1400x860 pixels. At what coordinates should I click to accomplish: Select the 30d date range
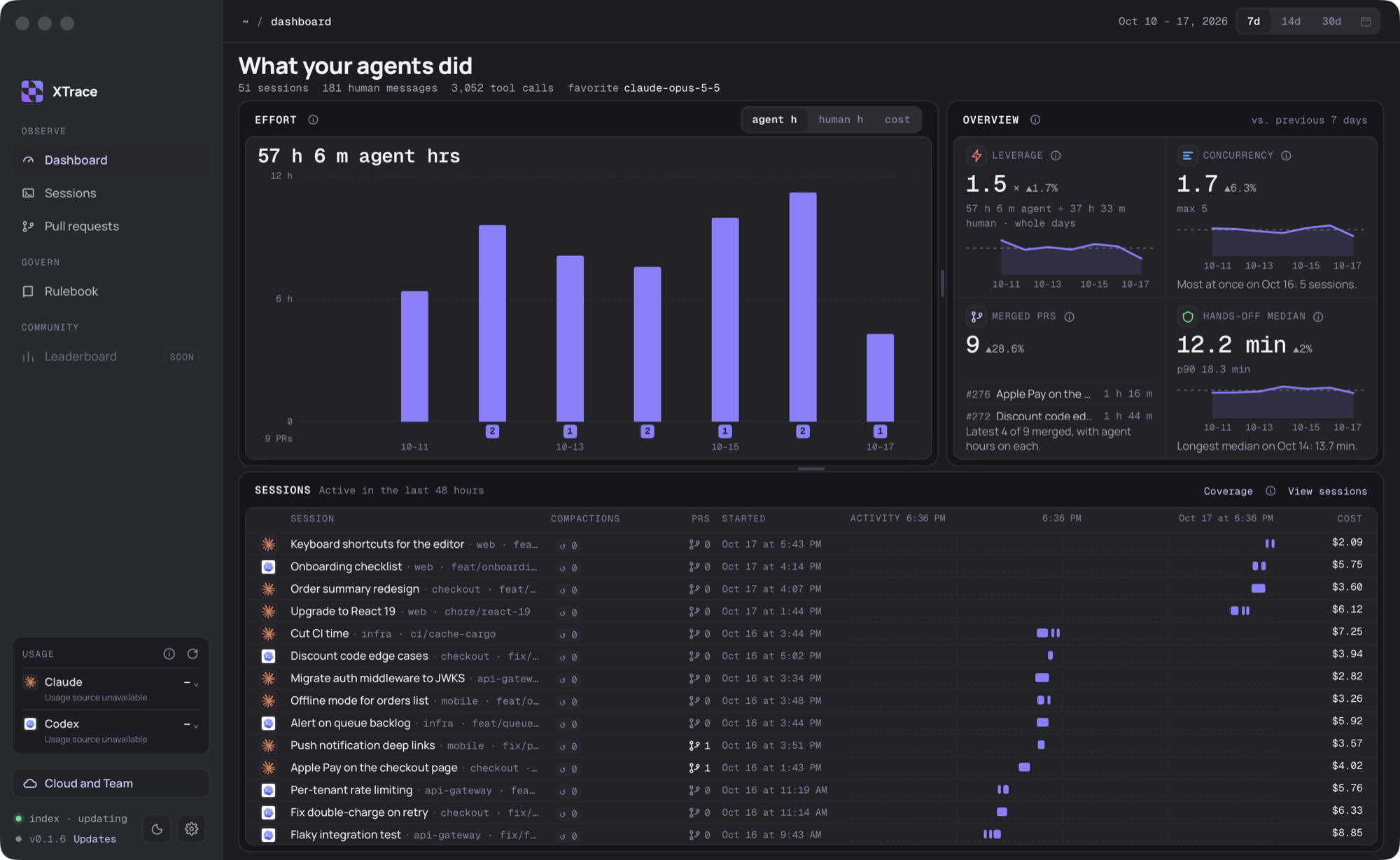[1331, 22]
